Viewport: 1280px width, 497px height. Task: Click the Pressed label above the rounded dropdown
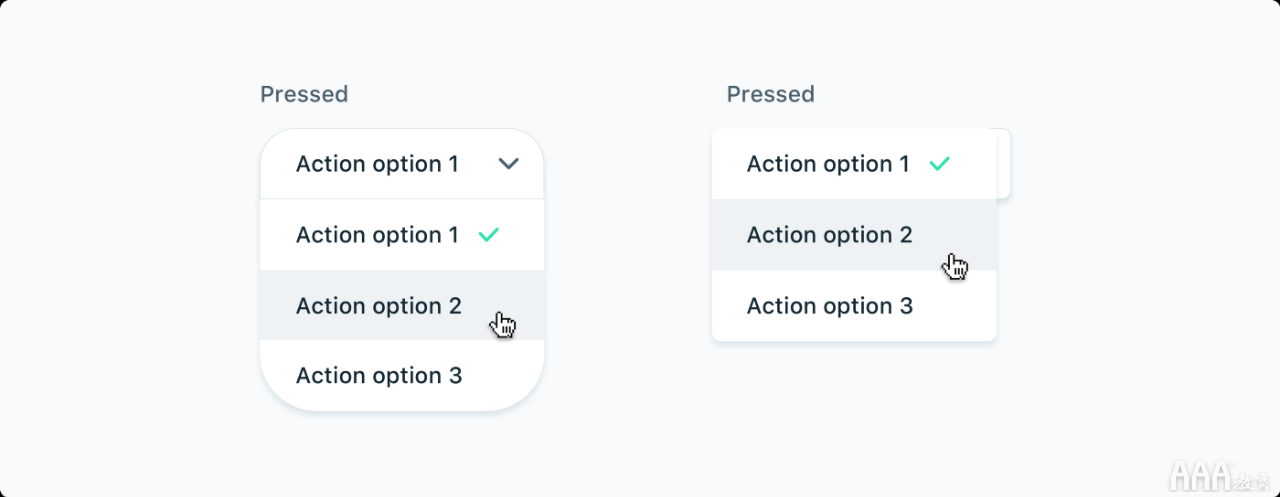point(304,94)
